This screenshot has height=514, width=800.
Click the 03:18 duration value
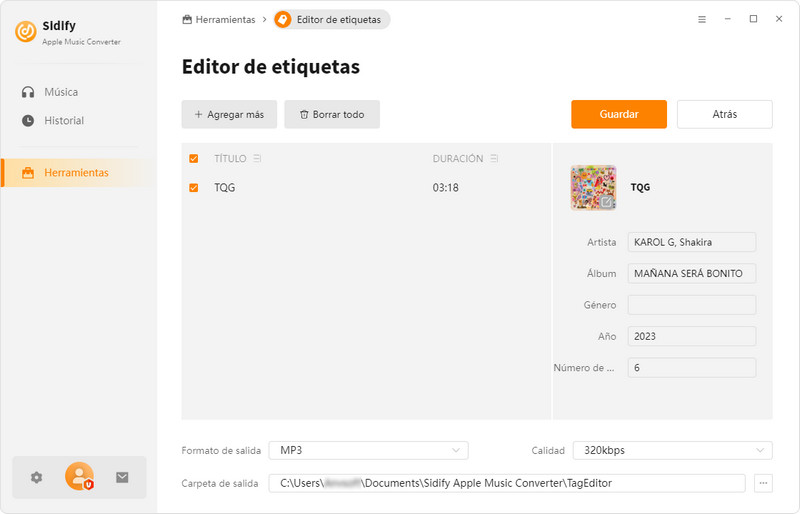click(445, 187)
